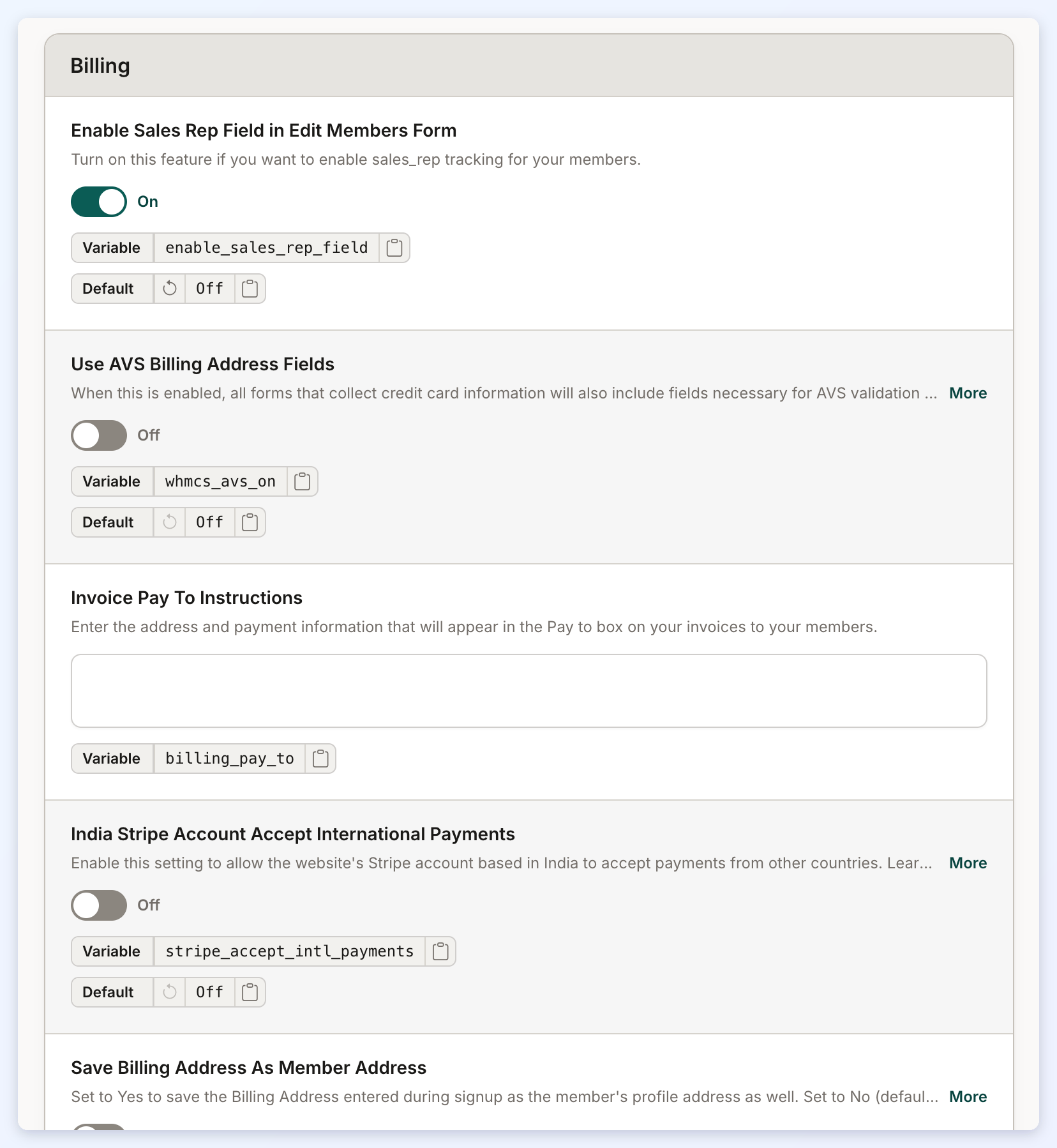Turn off Enable Sales Rep Field toggle
The image size is (1057, 1148).
[99, 202]
